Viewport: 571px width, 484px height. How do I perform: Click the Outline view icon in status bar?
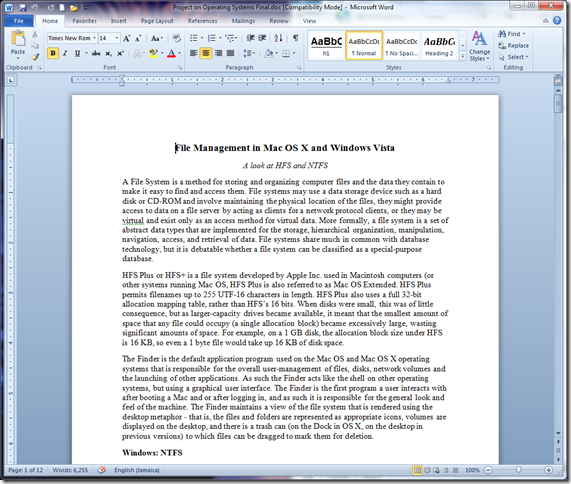pos(446,470)
